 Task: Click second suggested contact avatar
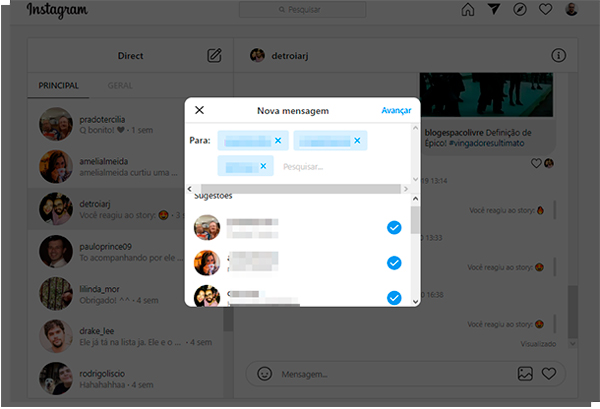click(x=207, y=263)
